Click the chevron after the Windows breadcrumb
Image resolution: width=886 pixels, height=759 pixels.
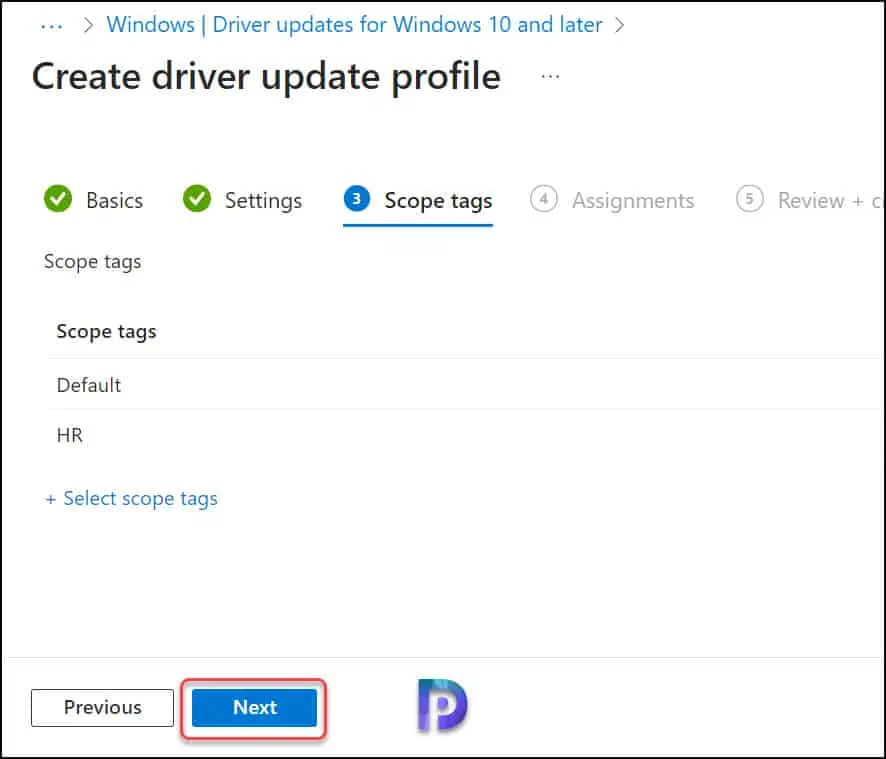[x=620, y=25]
